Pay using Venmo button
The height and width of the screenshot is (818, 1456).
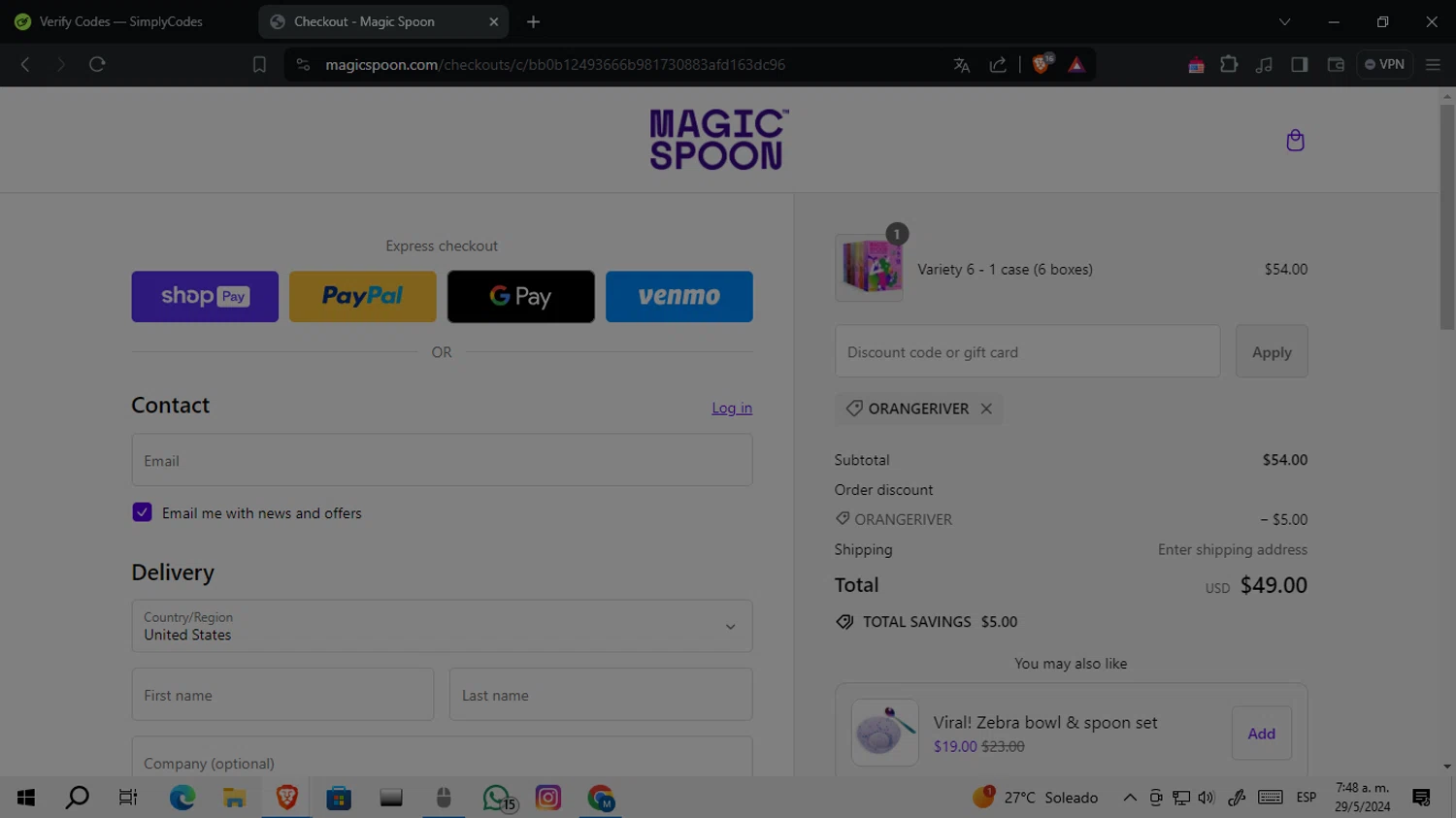click(x=679, y=296)
